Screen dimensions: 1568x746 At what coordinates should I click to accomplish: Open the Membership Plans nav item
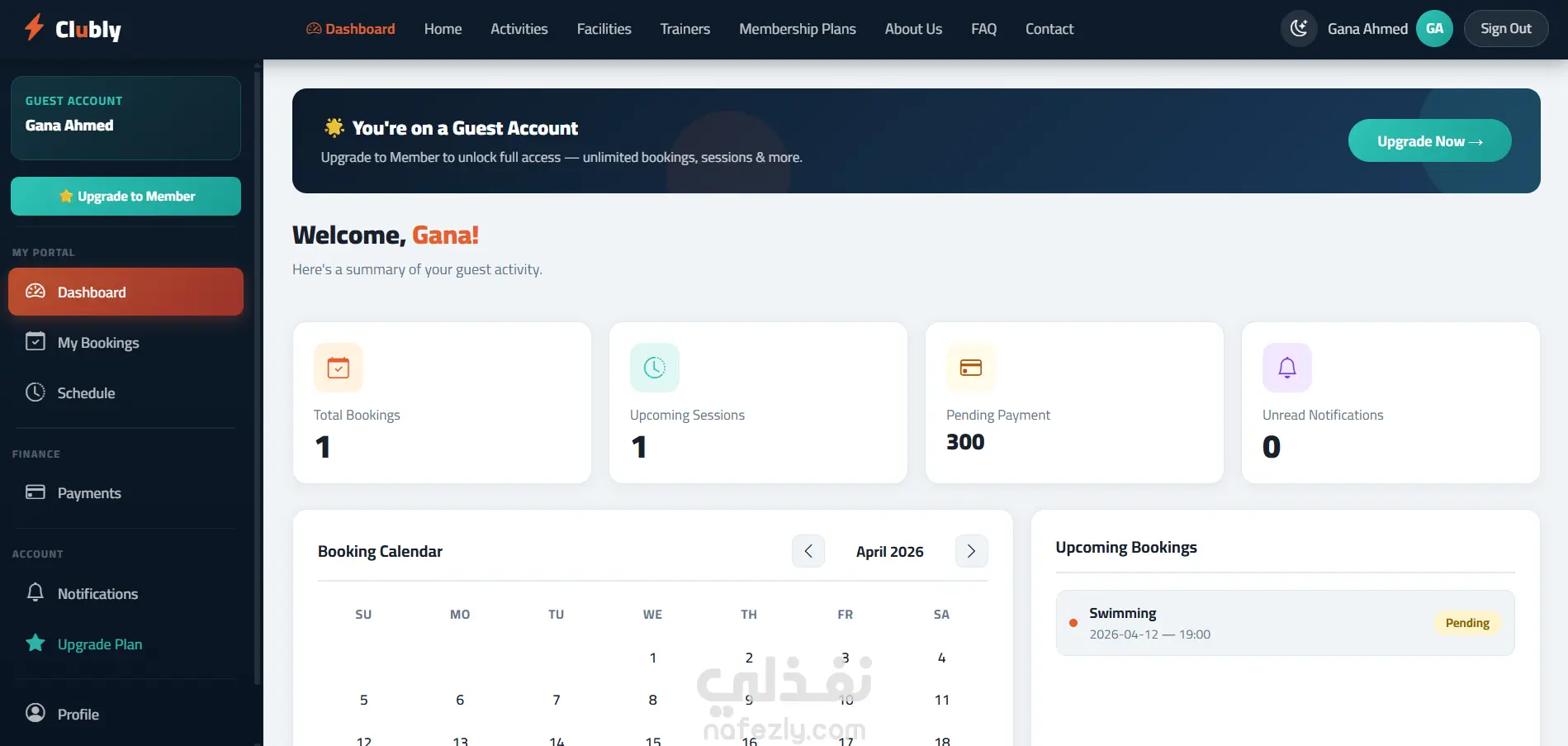click(x=798, y=29)
